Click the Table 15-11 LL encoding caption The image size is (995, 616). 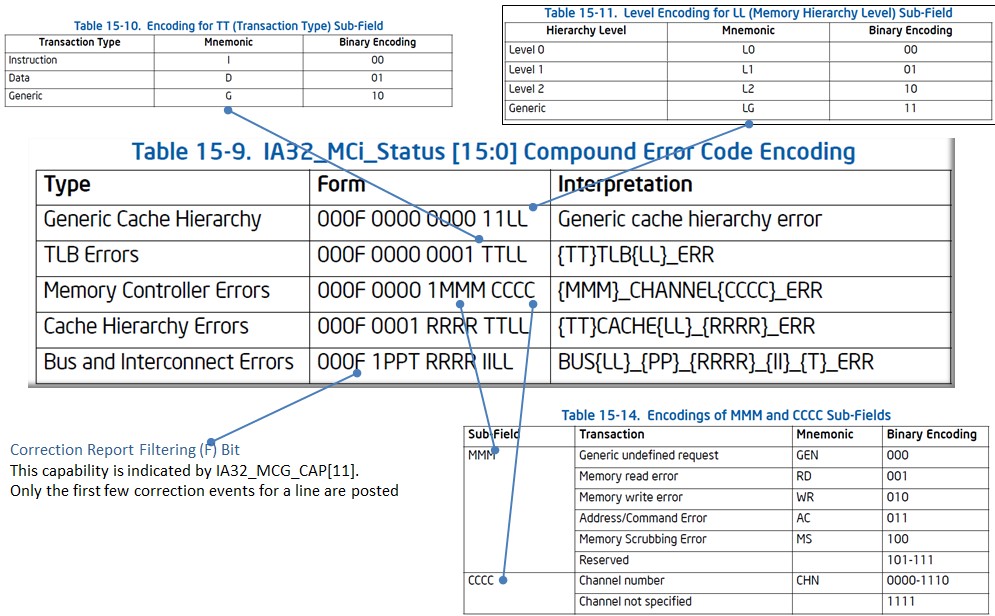(x=747, y=13)
